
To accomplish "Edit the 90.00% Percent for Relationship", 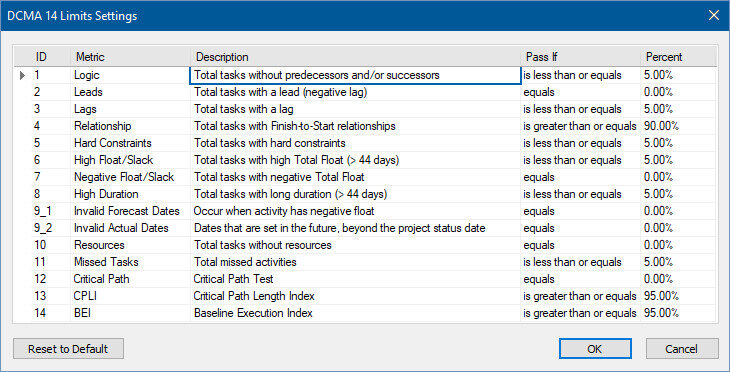I will (x=678, y=126).
